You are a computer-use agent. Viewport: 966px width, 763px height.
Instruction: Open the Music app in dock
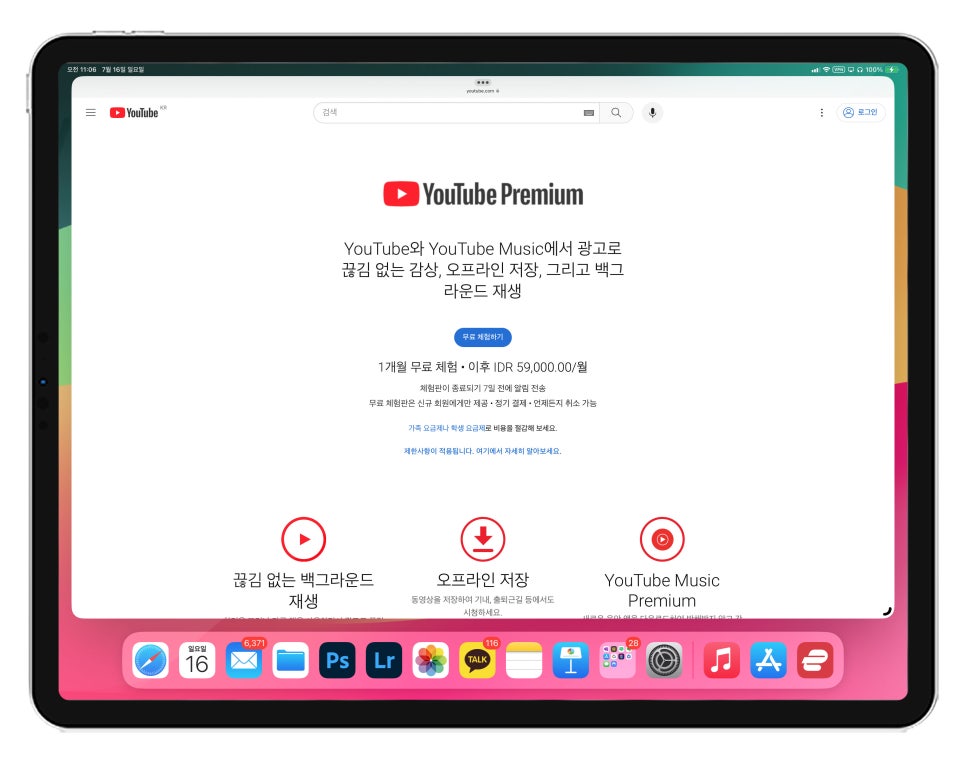pyautogui.click(x=721, y=660)
